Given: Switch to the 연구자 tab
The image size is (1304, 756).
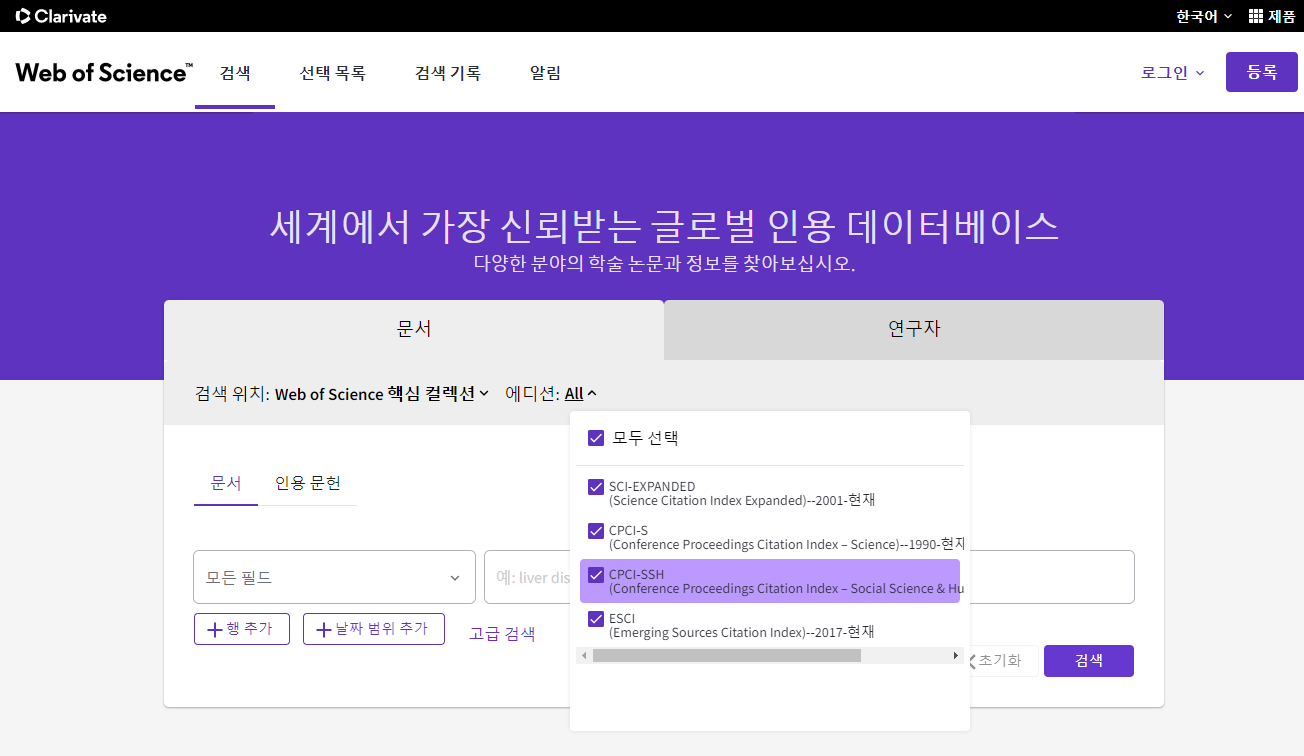Looking at the screenshot, I should [914, 329].
